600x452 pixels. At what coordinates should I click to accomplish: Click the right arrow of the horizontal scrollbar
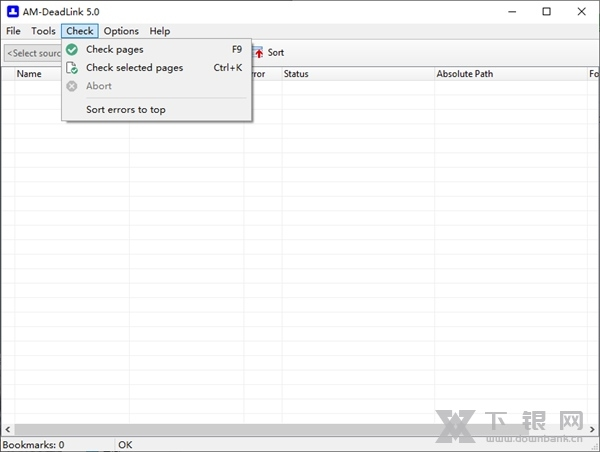tap(593, 431)
